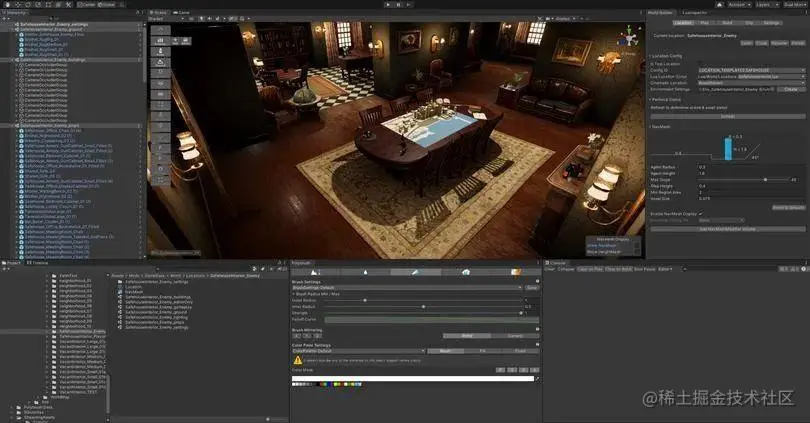This screenshot has width=810, height=423.
Task: Click the white brush color bar
Action: 413,379
